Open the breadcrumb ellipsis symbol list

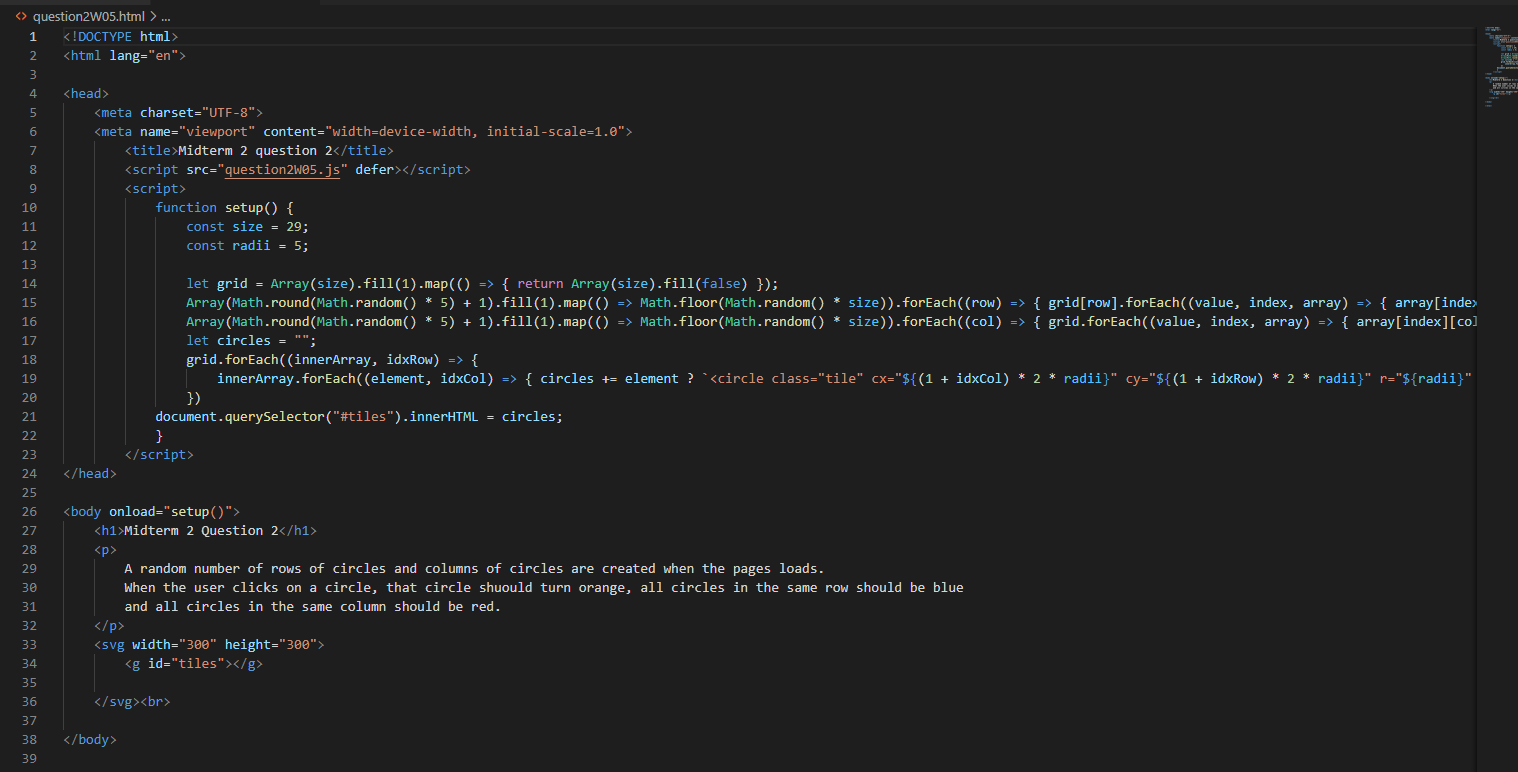click(165, 17)
